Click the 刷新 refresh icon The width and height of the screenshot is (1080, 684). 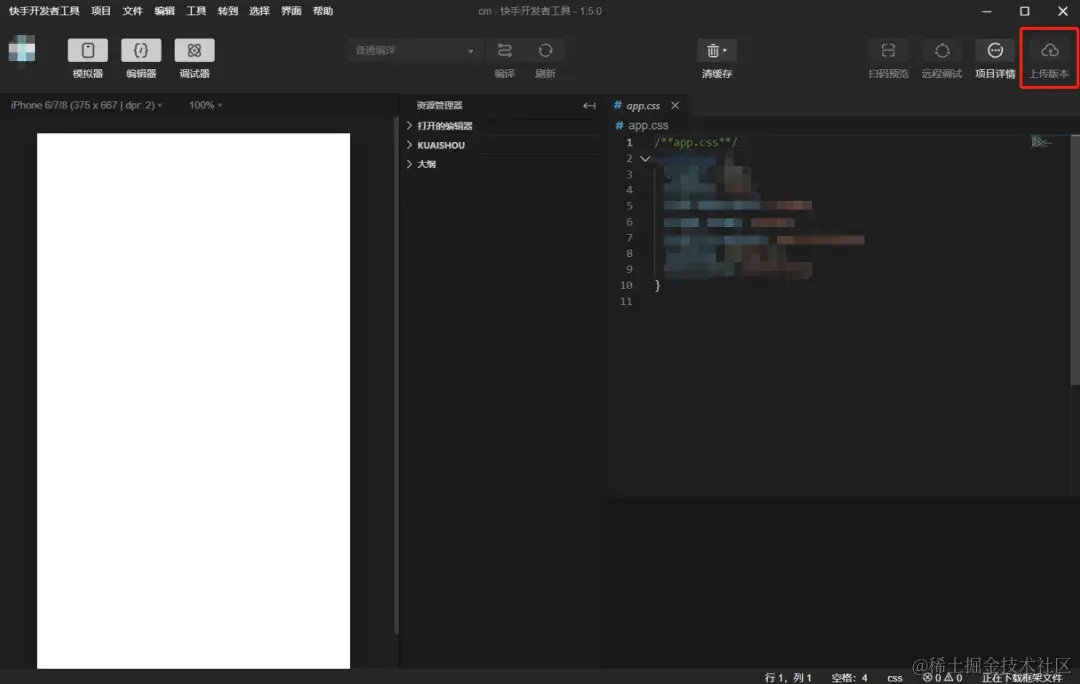pos(545,50)
